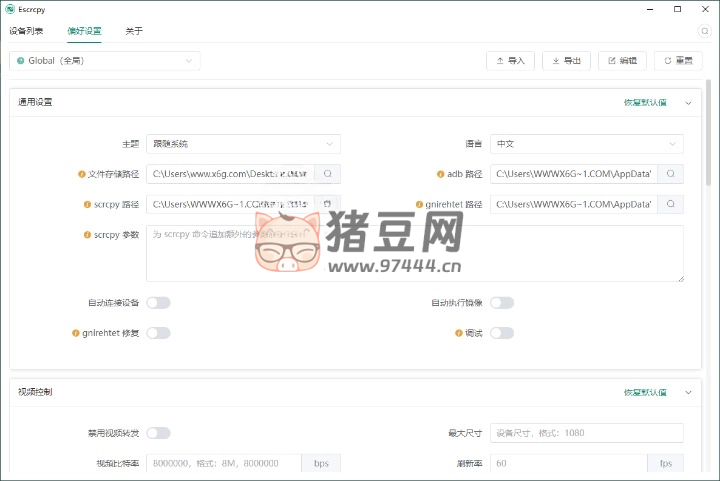This screenshot has height=481, width=720.
Task: Browse for the scrcpy path
Action: coord(327,204)
